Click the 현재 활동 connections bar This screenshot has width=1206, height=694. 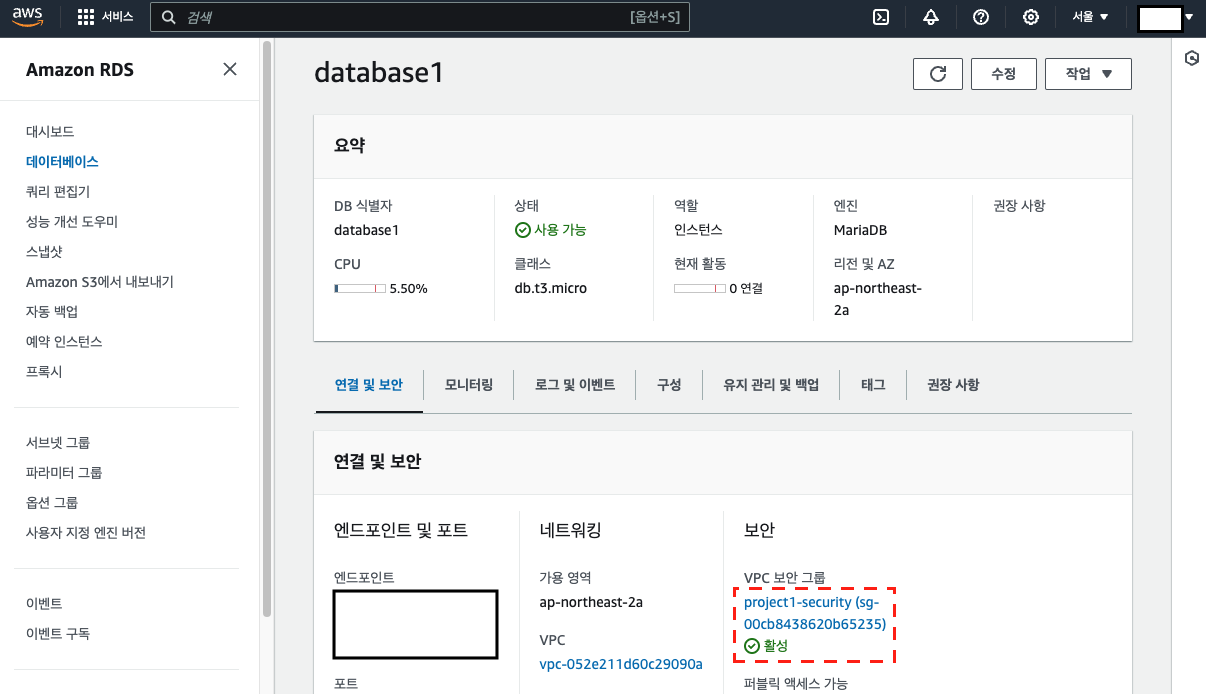[700, 288]
